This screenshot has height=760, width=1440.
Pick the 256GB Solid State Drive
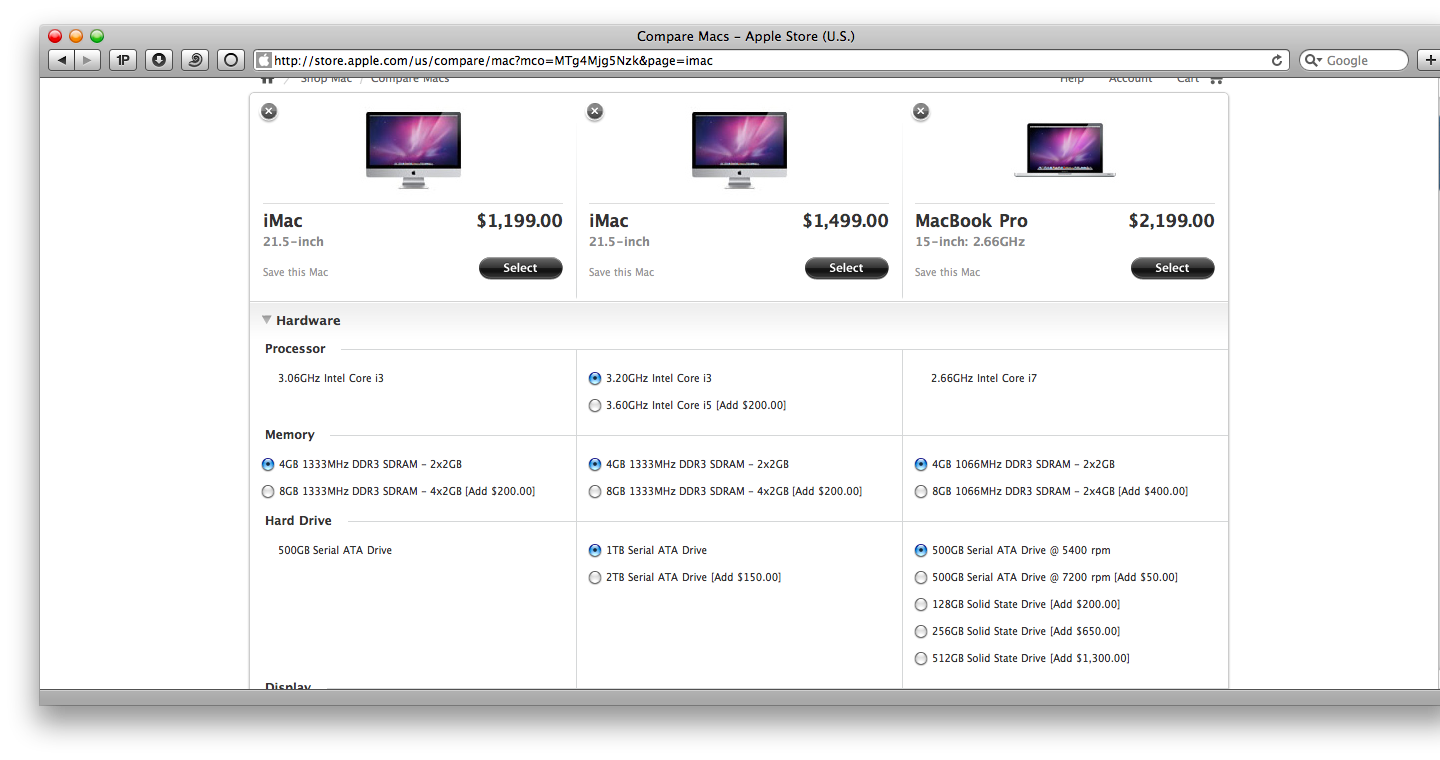(921, 631)
